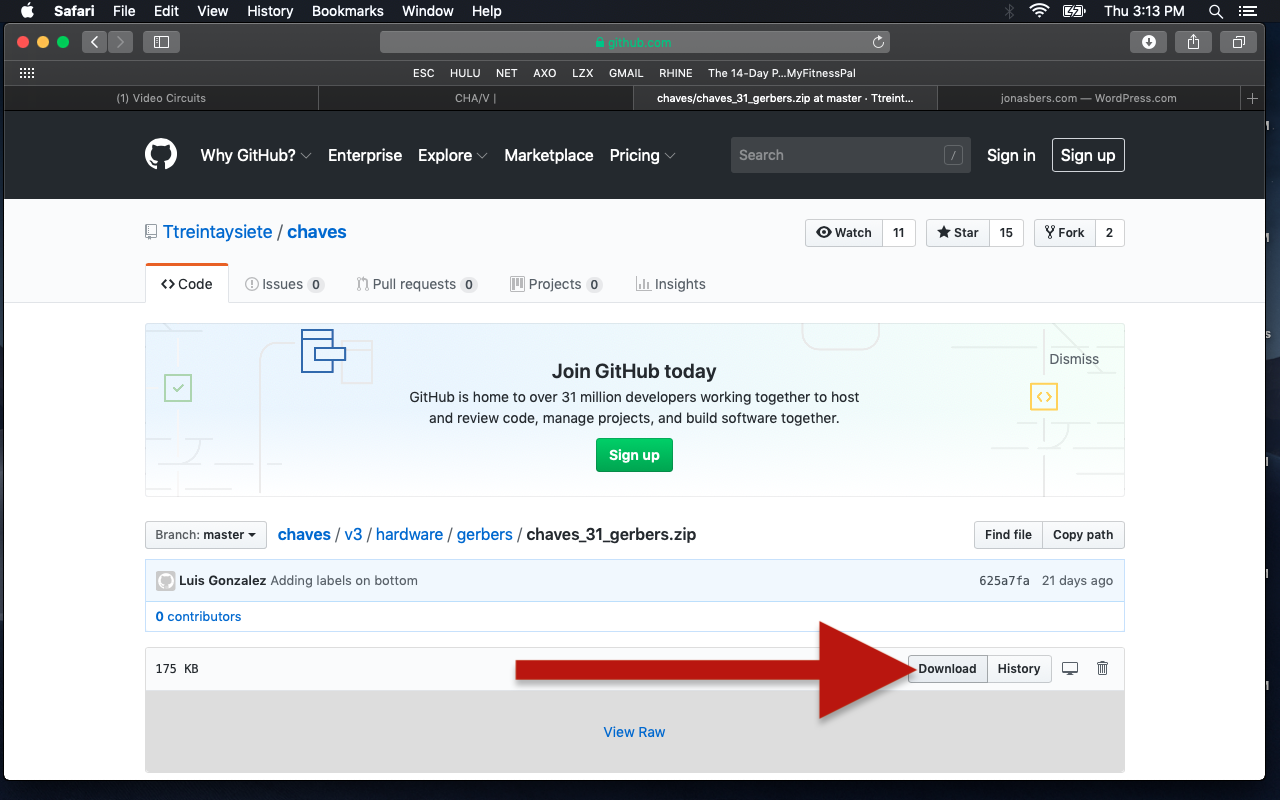Open the Spotlight search magnifier icon

[x=1216, y=11]
